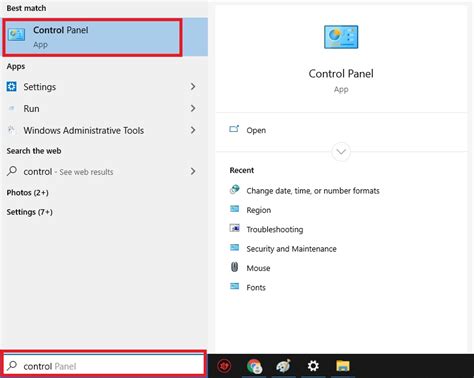Open Fonts recent item
This screenshot has width=474, height=378.
pos(256,287)
